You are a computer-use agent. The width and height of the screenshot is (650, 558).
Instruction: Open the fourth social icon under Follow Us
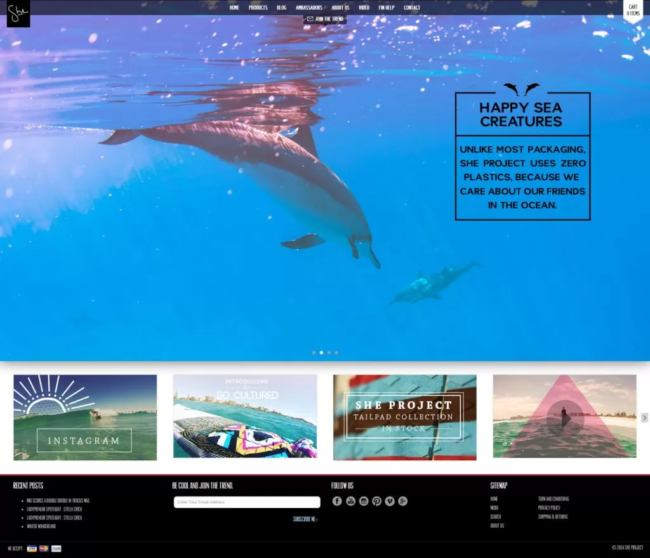pyautogui.click(x=376, y=501)
